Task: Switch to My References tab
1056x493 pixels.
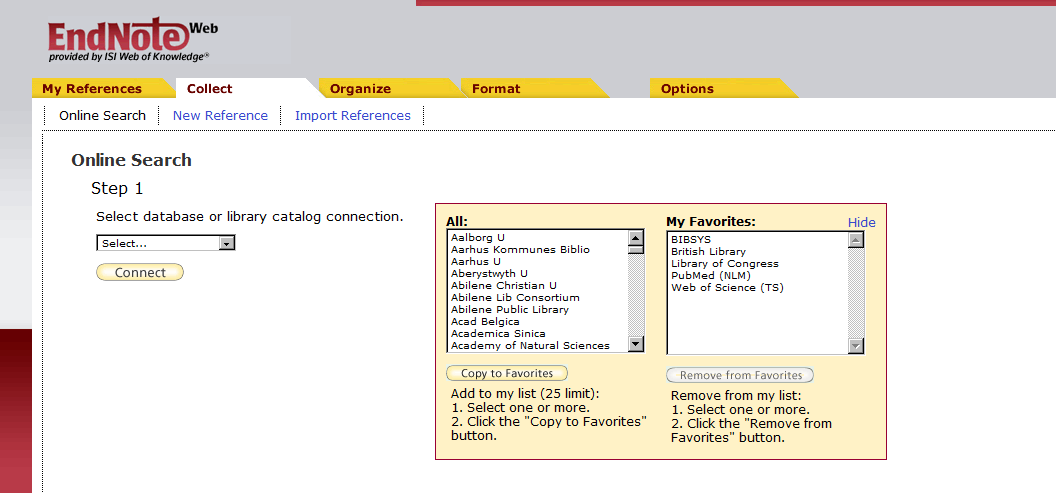Action: (92, 89)
